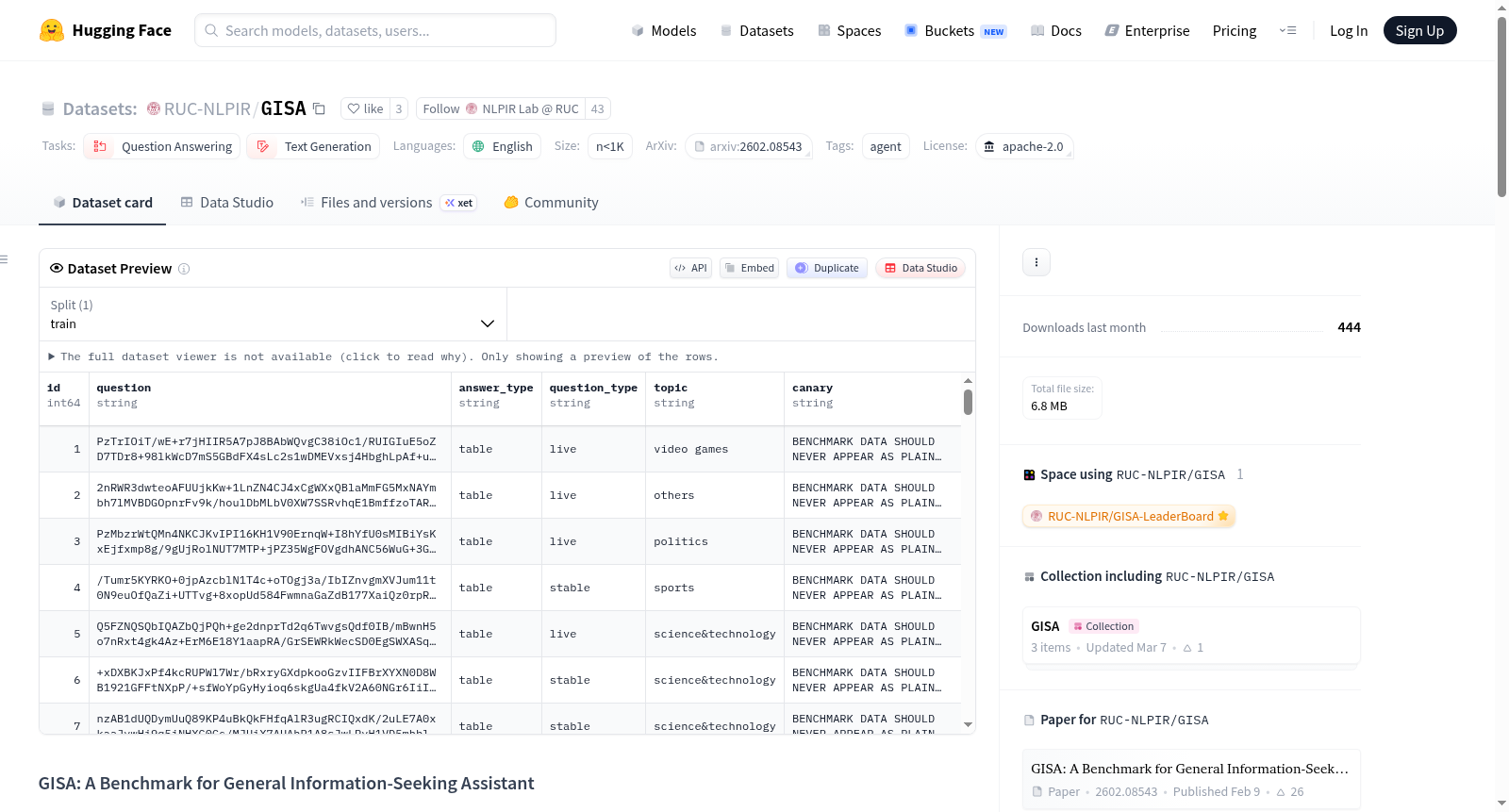Open the Pricing page
The width and height of the screenshot is (1509, 812).
click(x=1235, y=30)
